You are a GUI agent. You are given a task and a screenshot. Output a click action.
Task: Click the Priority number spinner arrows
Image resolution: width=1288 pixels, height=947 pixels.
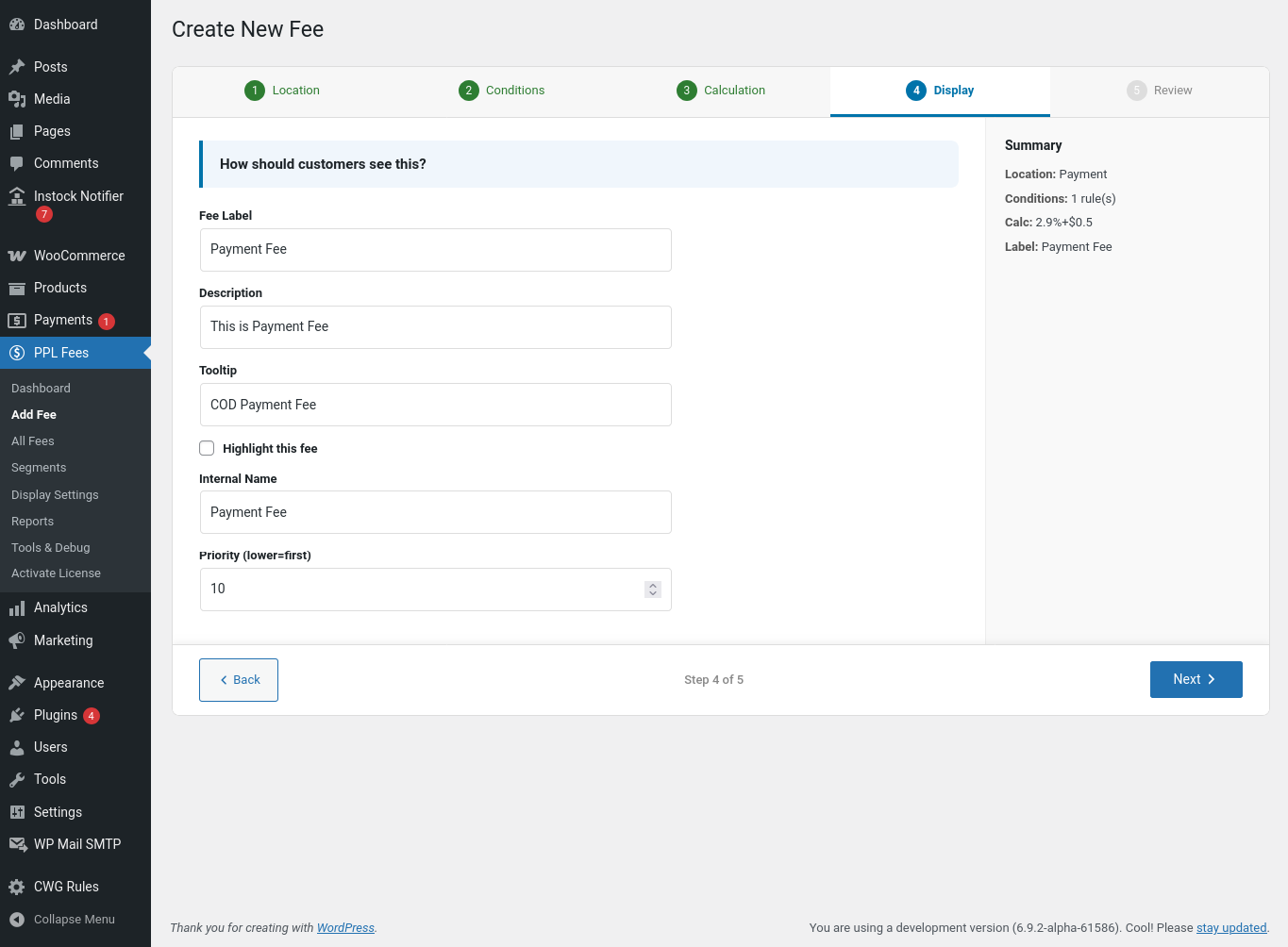click(652, 590)
